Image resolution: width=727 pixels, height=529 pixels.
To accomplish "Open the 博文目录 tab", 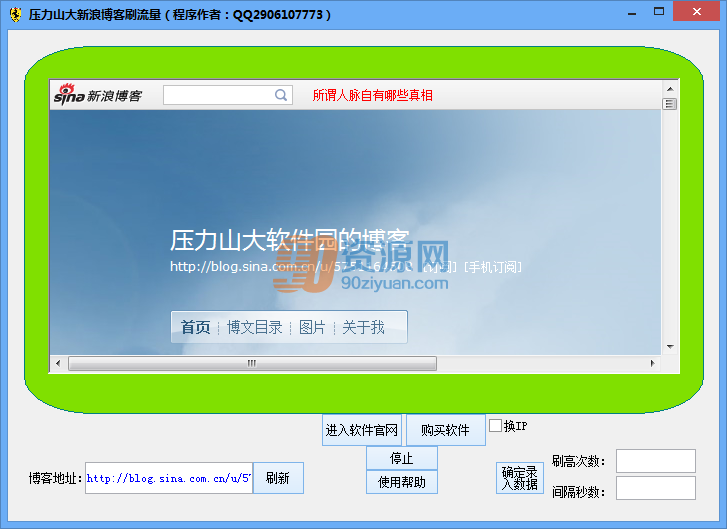I will 254,327.
